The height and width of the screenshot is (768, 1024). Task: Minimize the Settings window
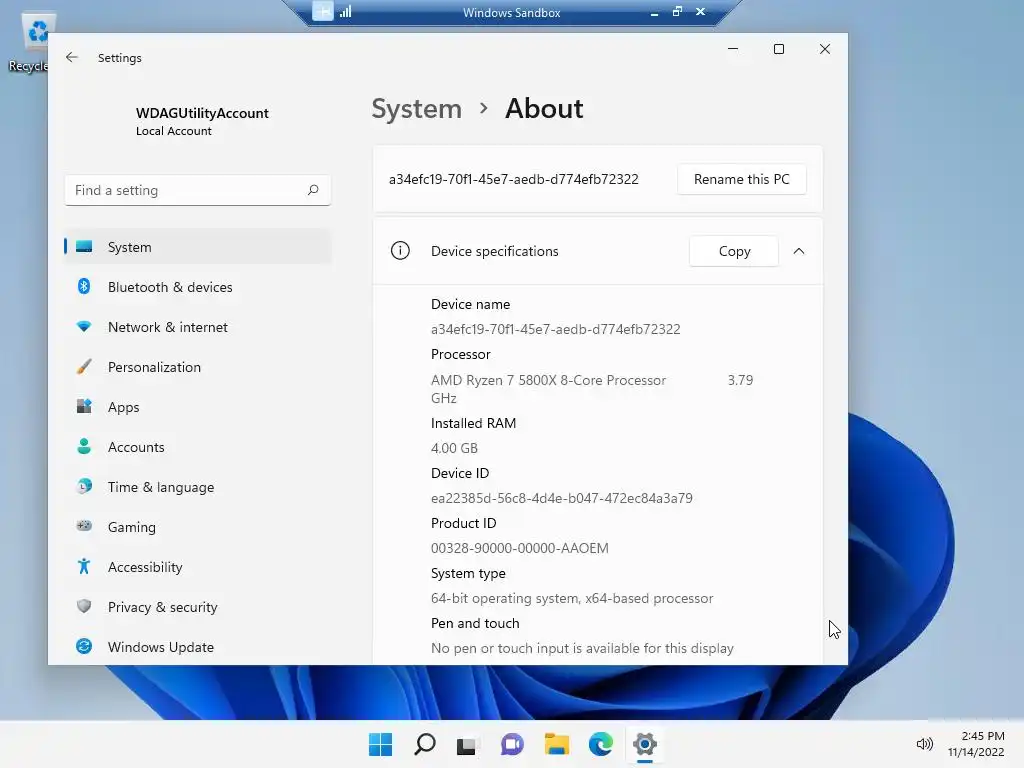click(x=733, y=49)
